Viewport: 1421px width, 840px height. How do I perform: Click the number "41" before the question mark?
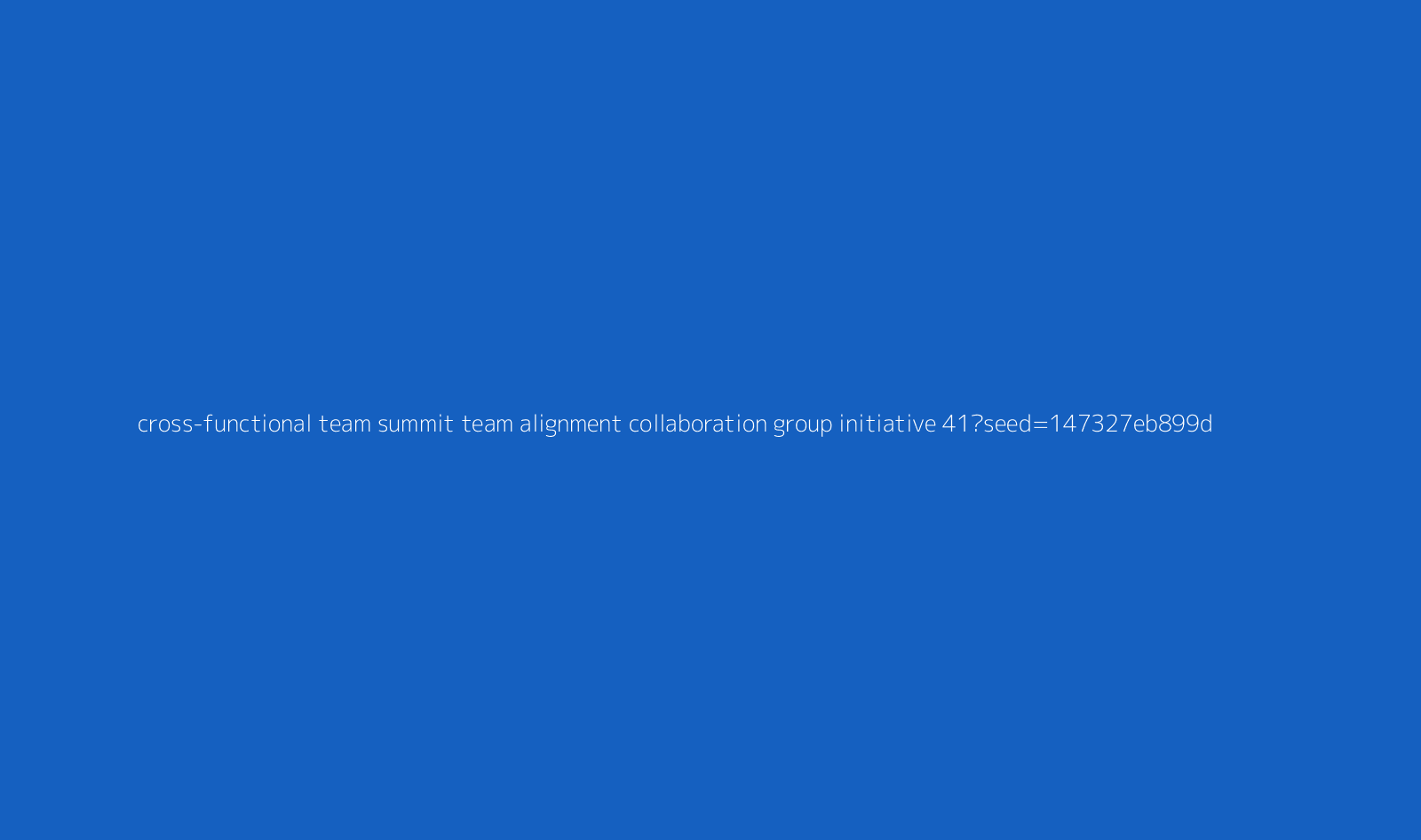tap(956, 424)
